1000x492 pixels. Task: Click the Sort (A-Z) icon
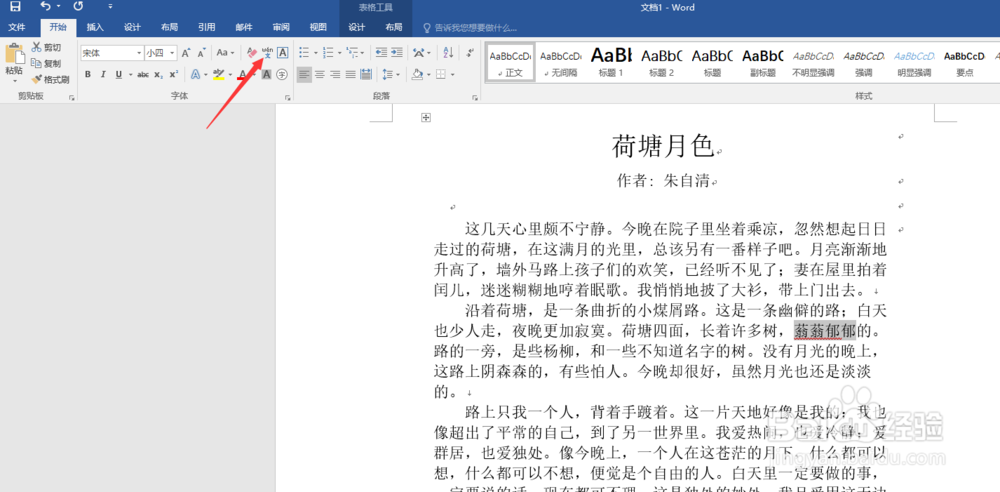tap(448, 52)
